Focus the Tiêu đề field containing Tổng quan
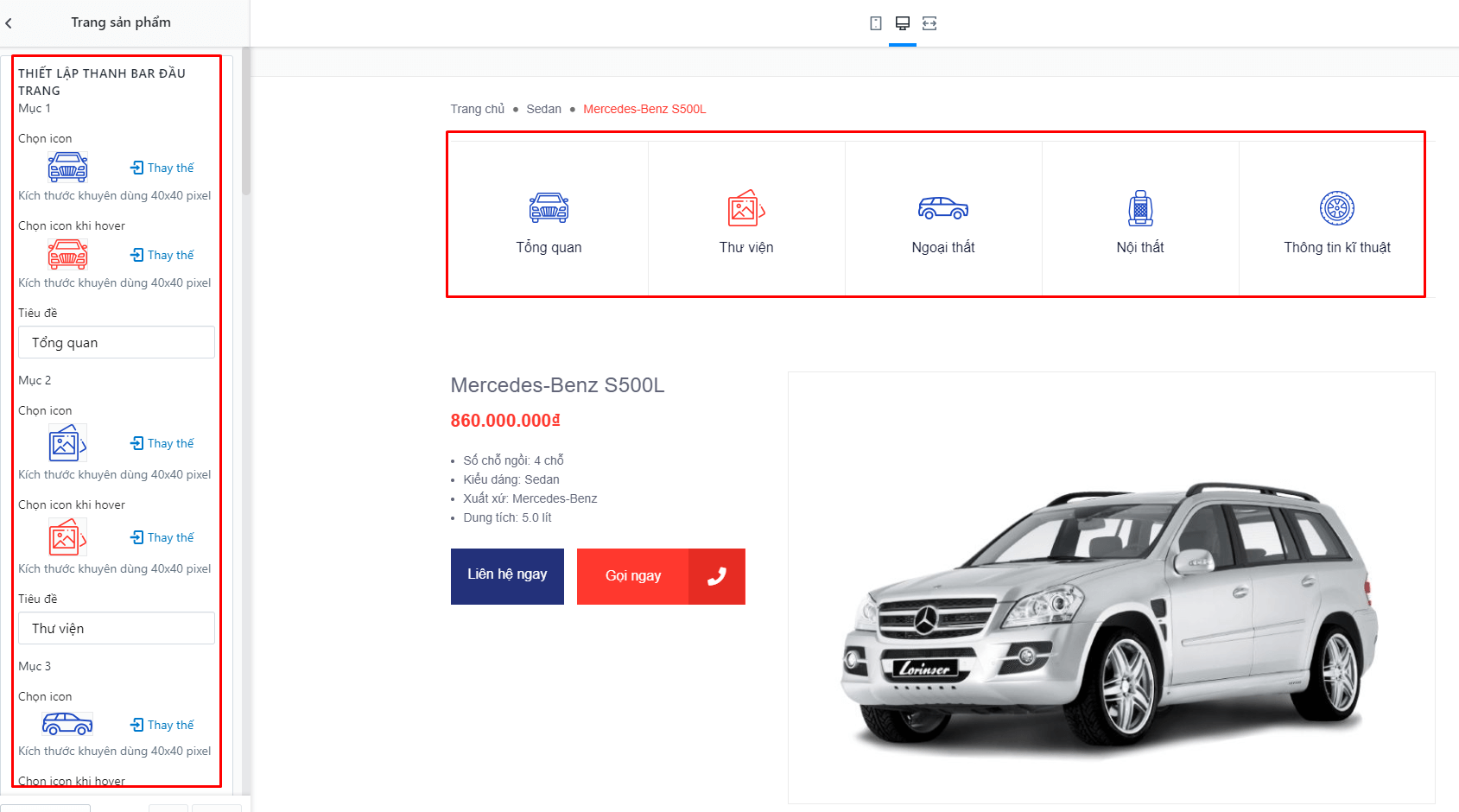1459x812 pixels. tap(117, 342)
